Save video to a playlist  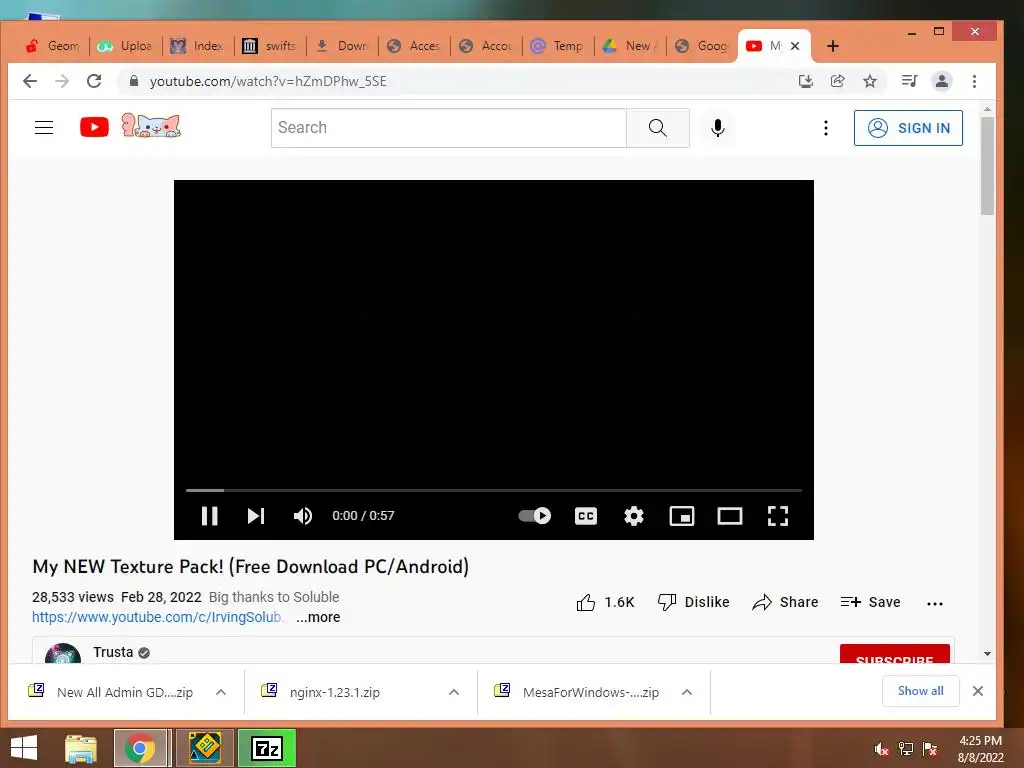(871, 602)
